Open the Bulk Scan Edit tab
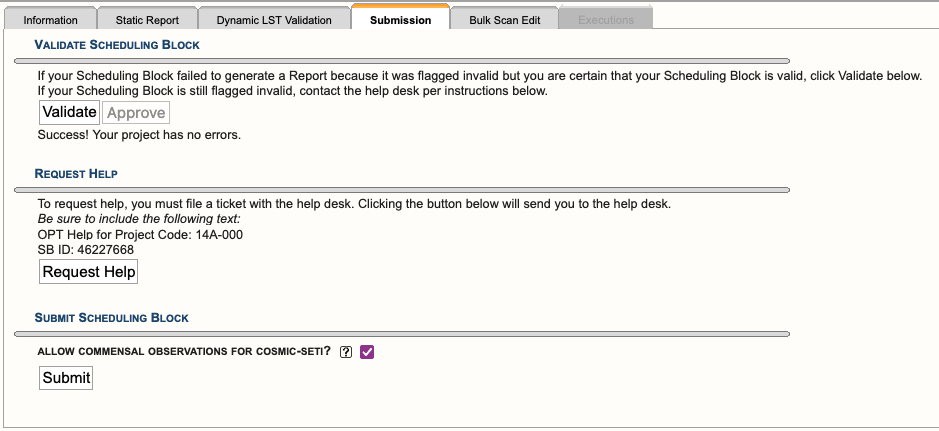 tap(505, 20)
